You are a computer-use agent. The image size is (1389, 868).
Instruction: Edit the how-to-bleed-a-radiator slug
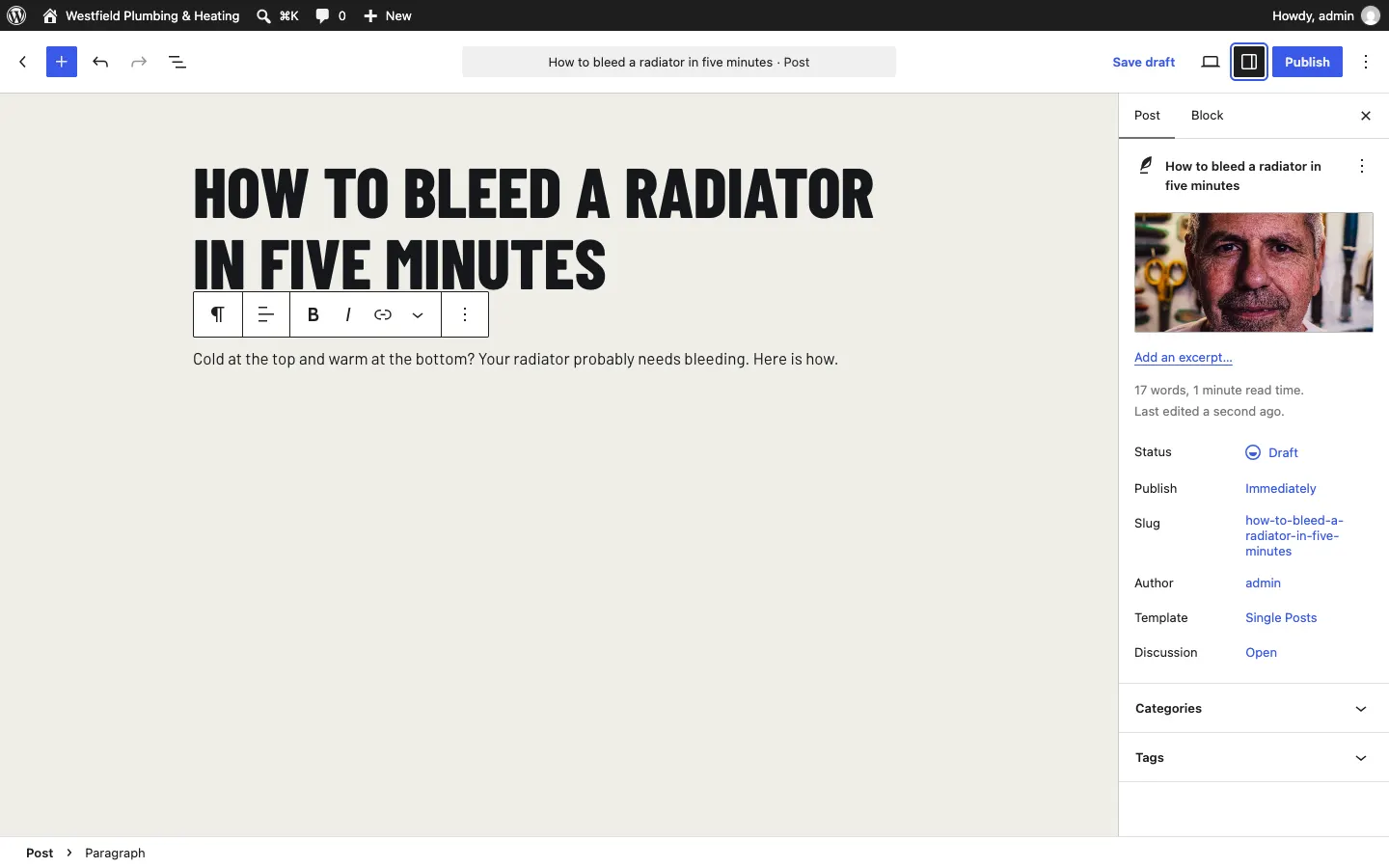click(x=1294, y=536)
